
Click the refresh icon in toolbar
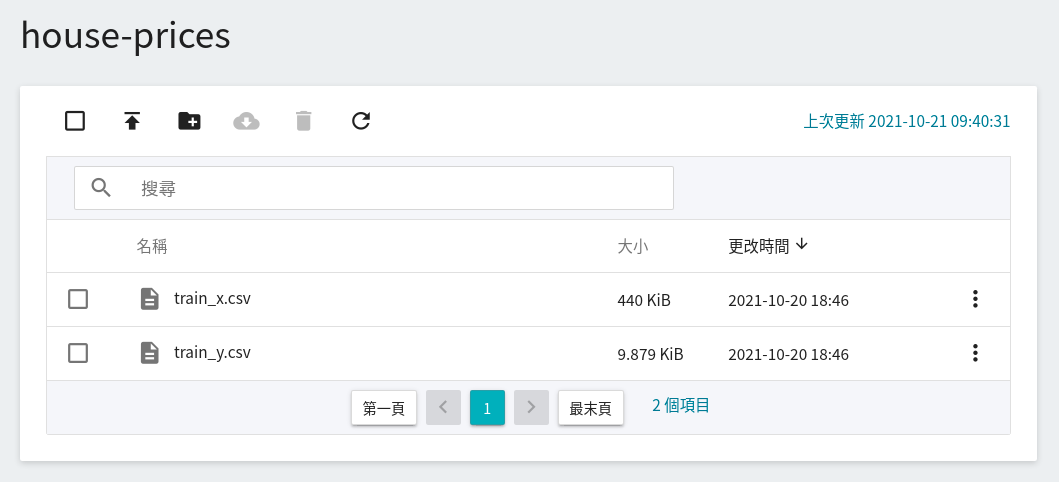pos(361,121)
